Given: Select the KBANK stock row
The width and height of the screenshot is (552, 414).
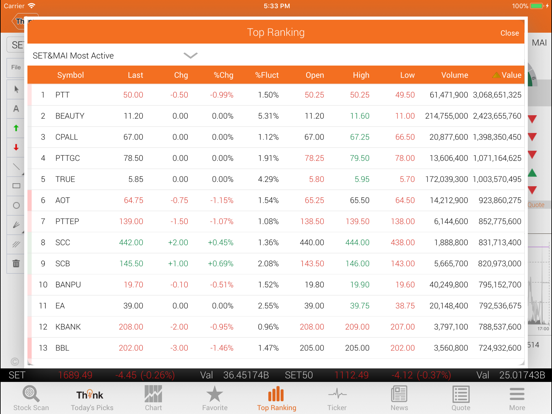Looking at the screenshot, I should click(x=276, y=327).
